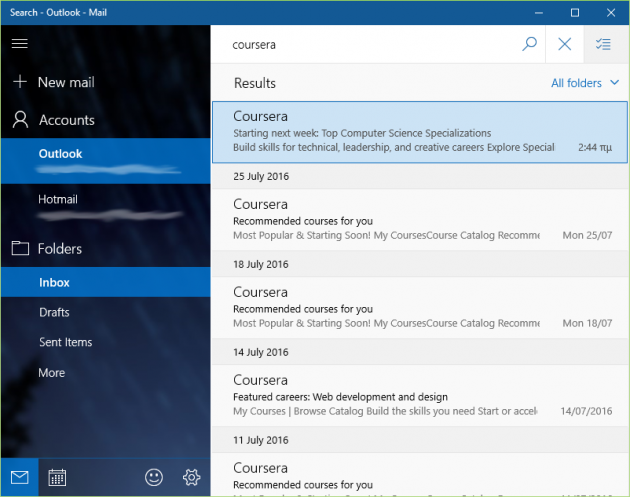Expand the All folders dropdown
The width and height of the screenshot is (630, 497).
pos(585,83)
